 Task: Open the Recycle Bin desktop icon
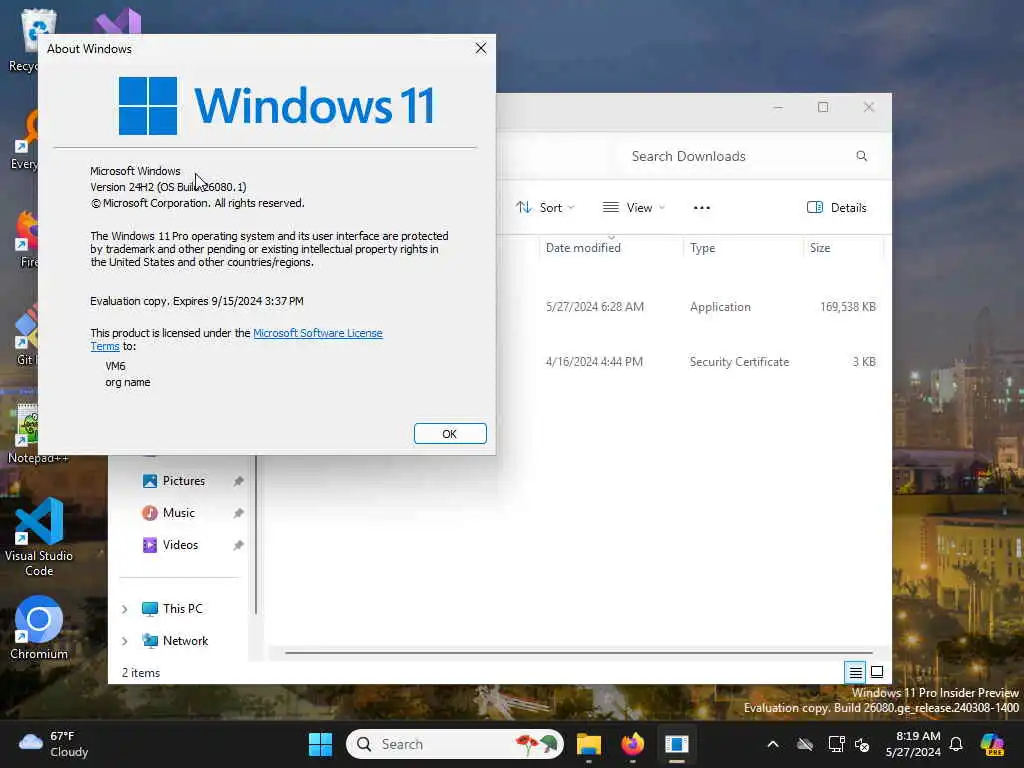pos(24,39)
